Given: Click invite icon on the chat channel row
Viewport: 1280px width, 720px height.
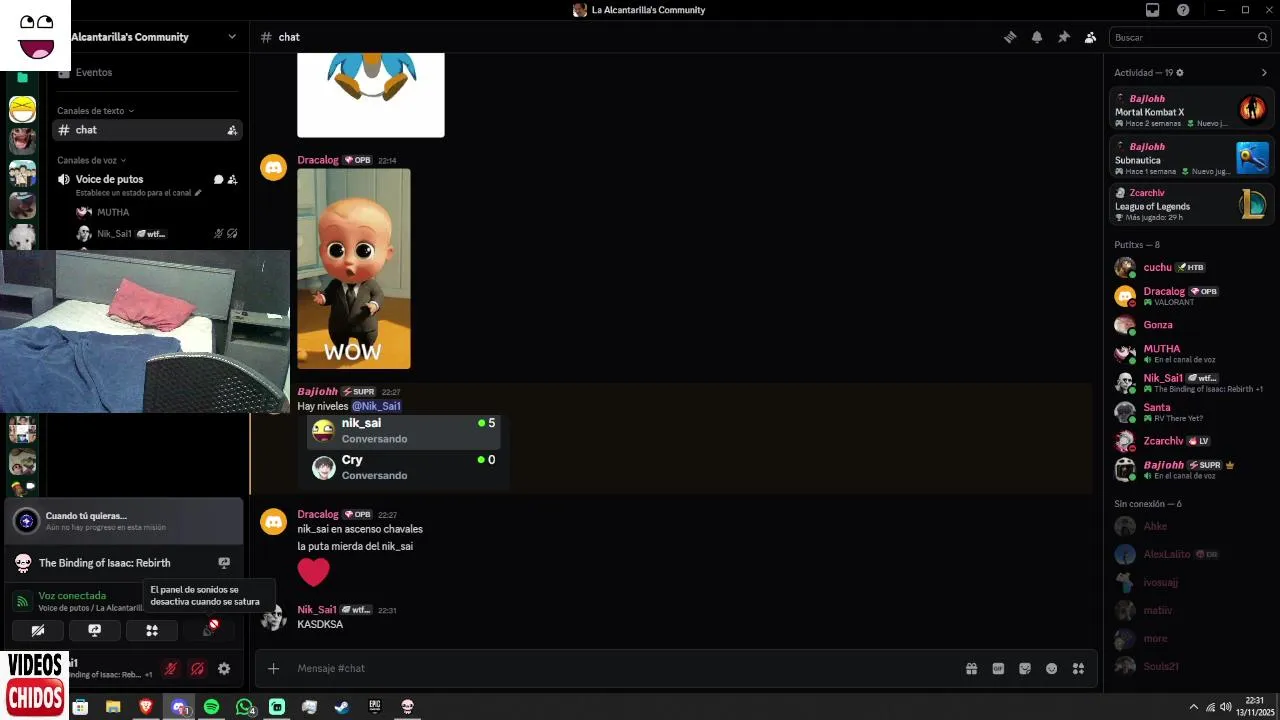Looking at the screenshot, I should click(x=232, y=130).
